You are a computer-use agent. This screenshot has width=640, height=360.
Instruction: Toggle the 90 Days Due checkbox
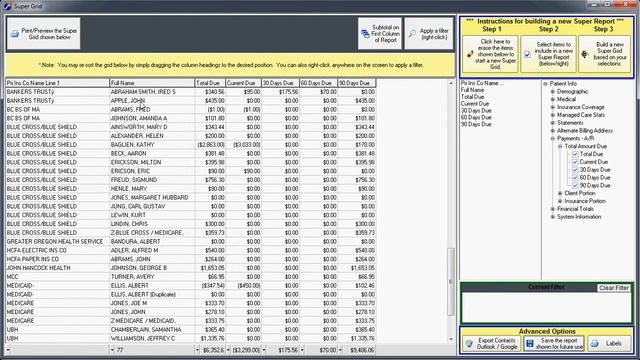tap(575, 185)
